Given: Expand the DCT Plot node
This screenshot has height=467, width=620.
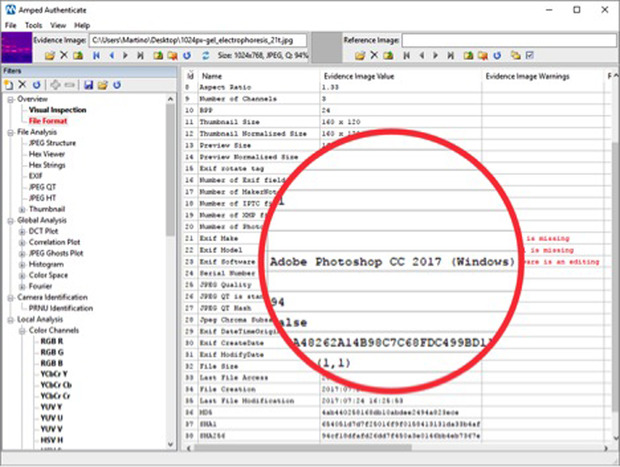Looking at the screenshot, I should pos(23,232).
